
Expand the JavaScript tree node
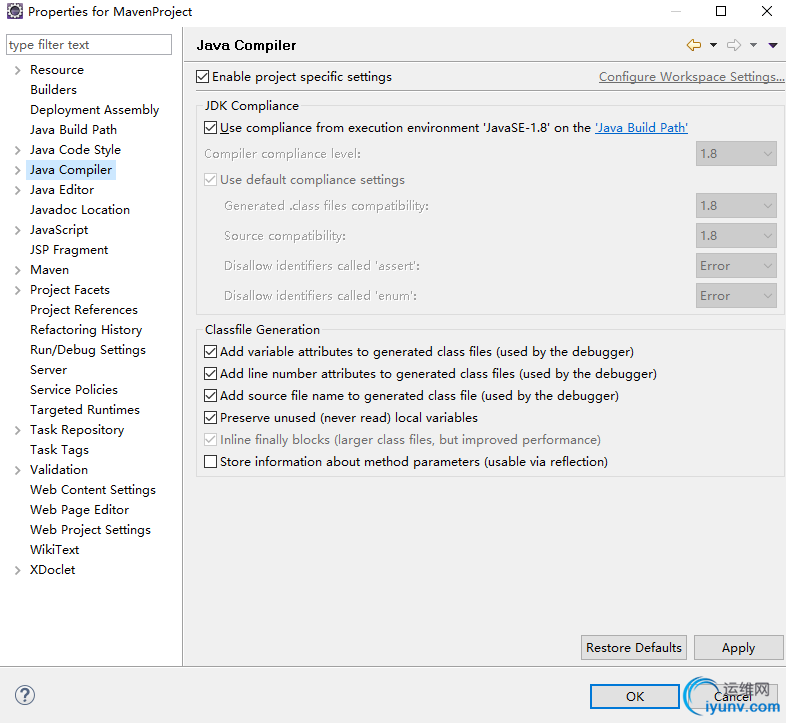[18, 231]
